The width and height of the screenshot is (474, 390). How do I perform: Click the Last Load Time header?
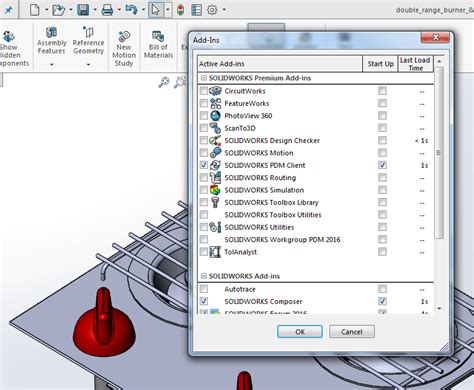tap(416, 64)
